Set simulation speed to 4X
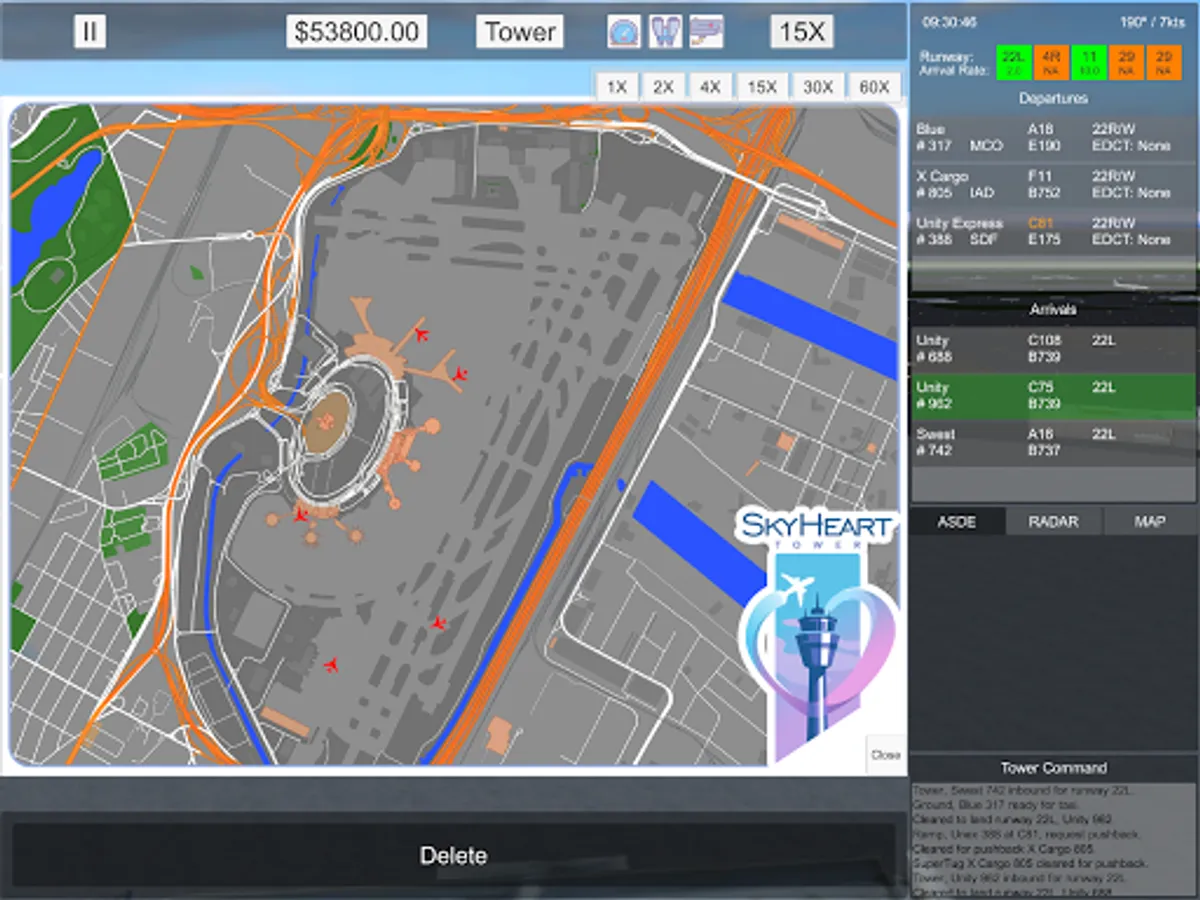This screenshot has height=900, width=1200. tap(710, 87)
